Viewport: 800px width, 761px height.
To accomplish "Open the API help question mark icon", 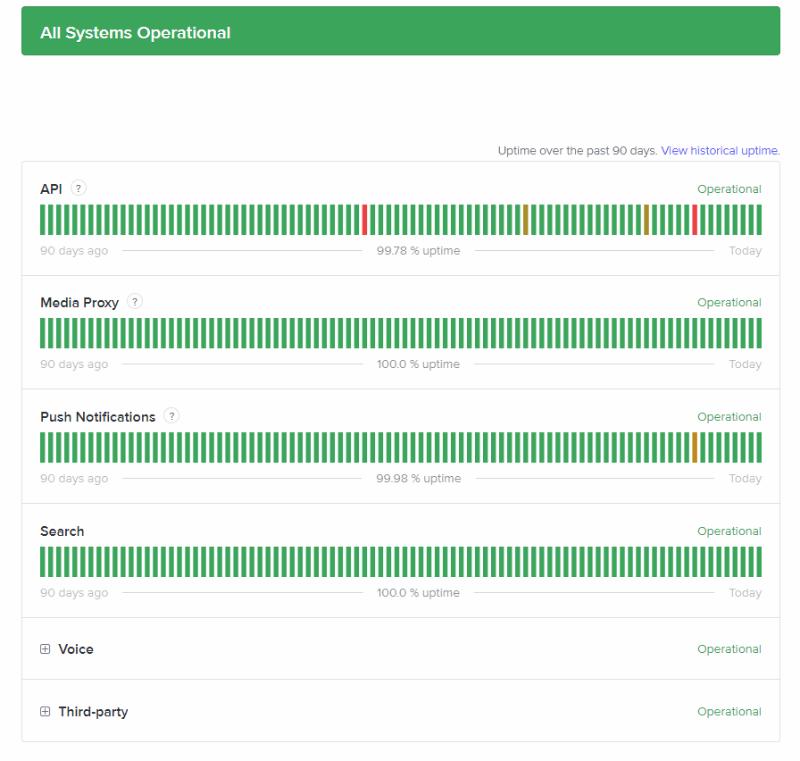I will [x=78, y=188].
